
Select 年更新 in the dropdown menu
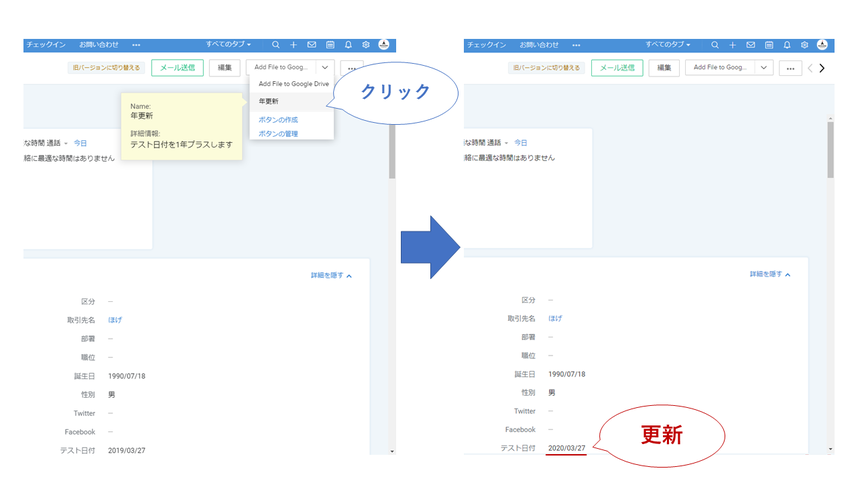click(x=269, y=102)
